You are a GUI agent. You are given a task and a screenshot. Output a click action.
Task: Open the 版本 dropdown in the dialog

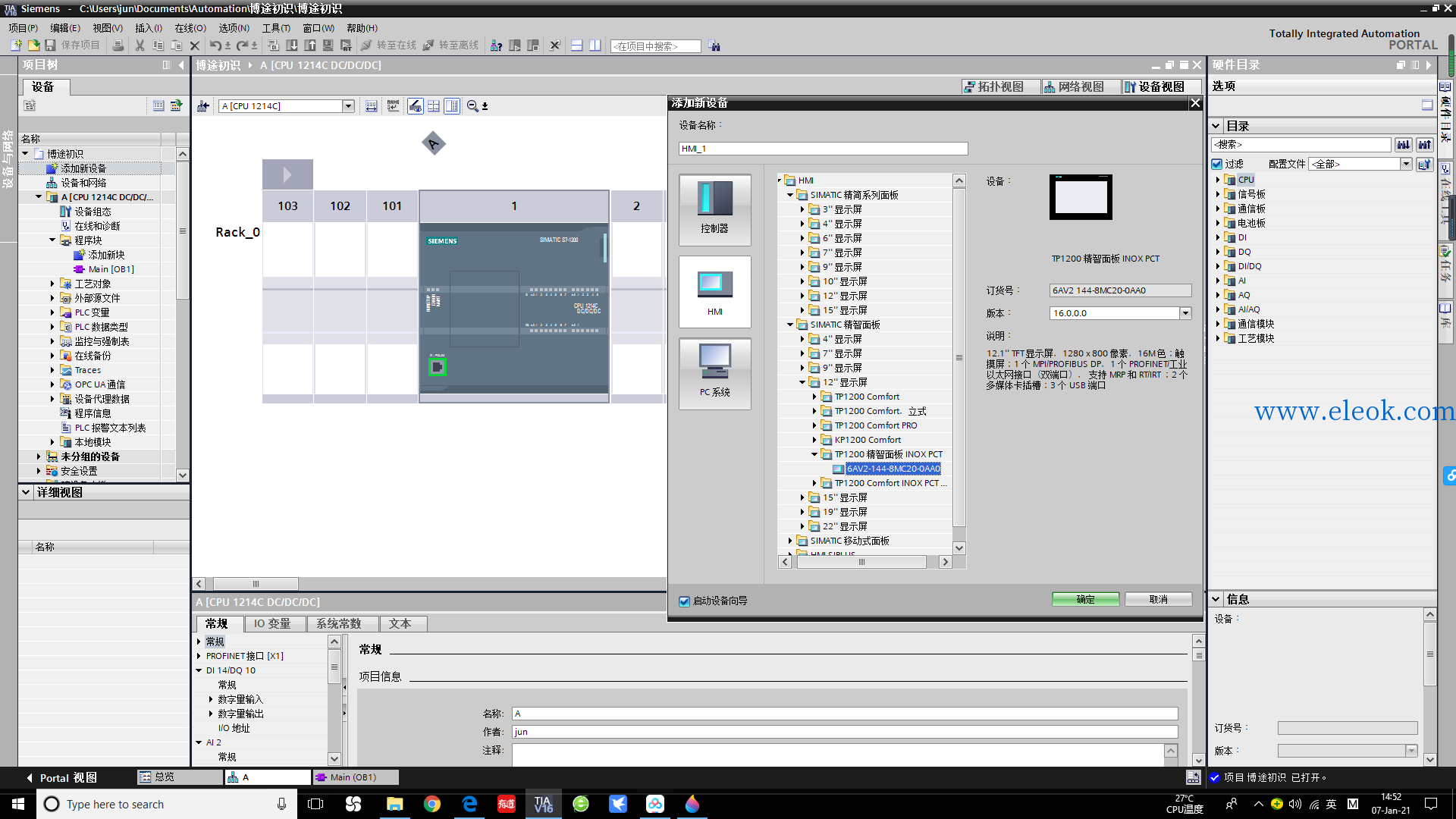[1185, 313]
